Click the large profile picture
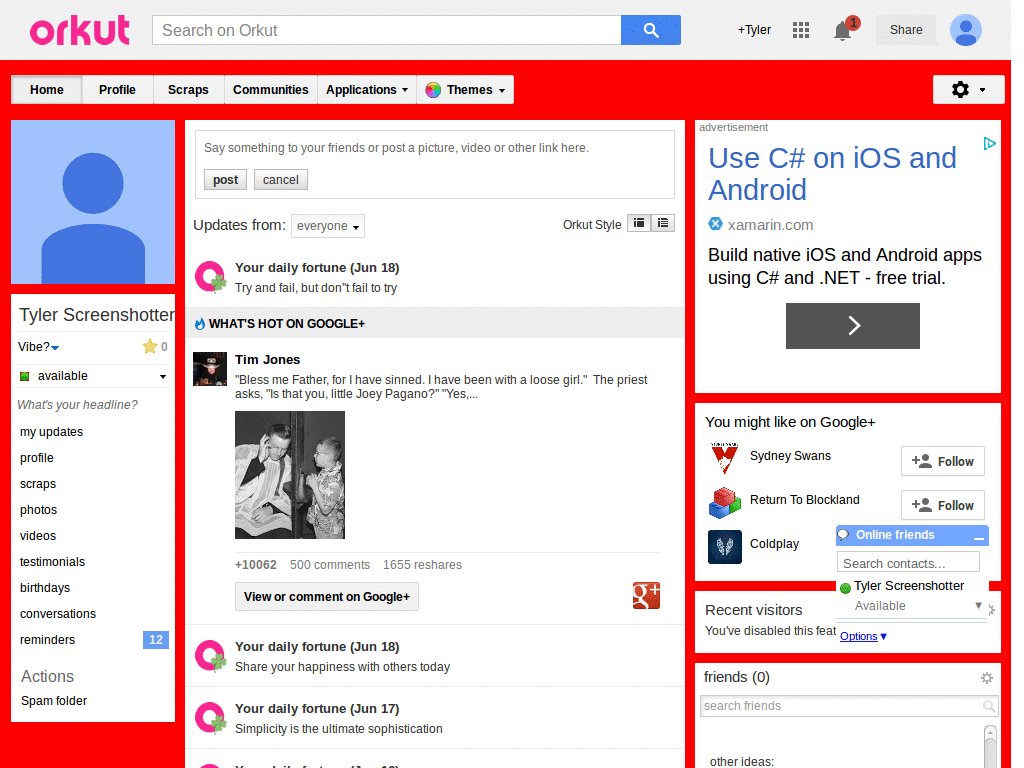Screen dimensions: 1024x768 93,202
